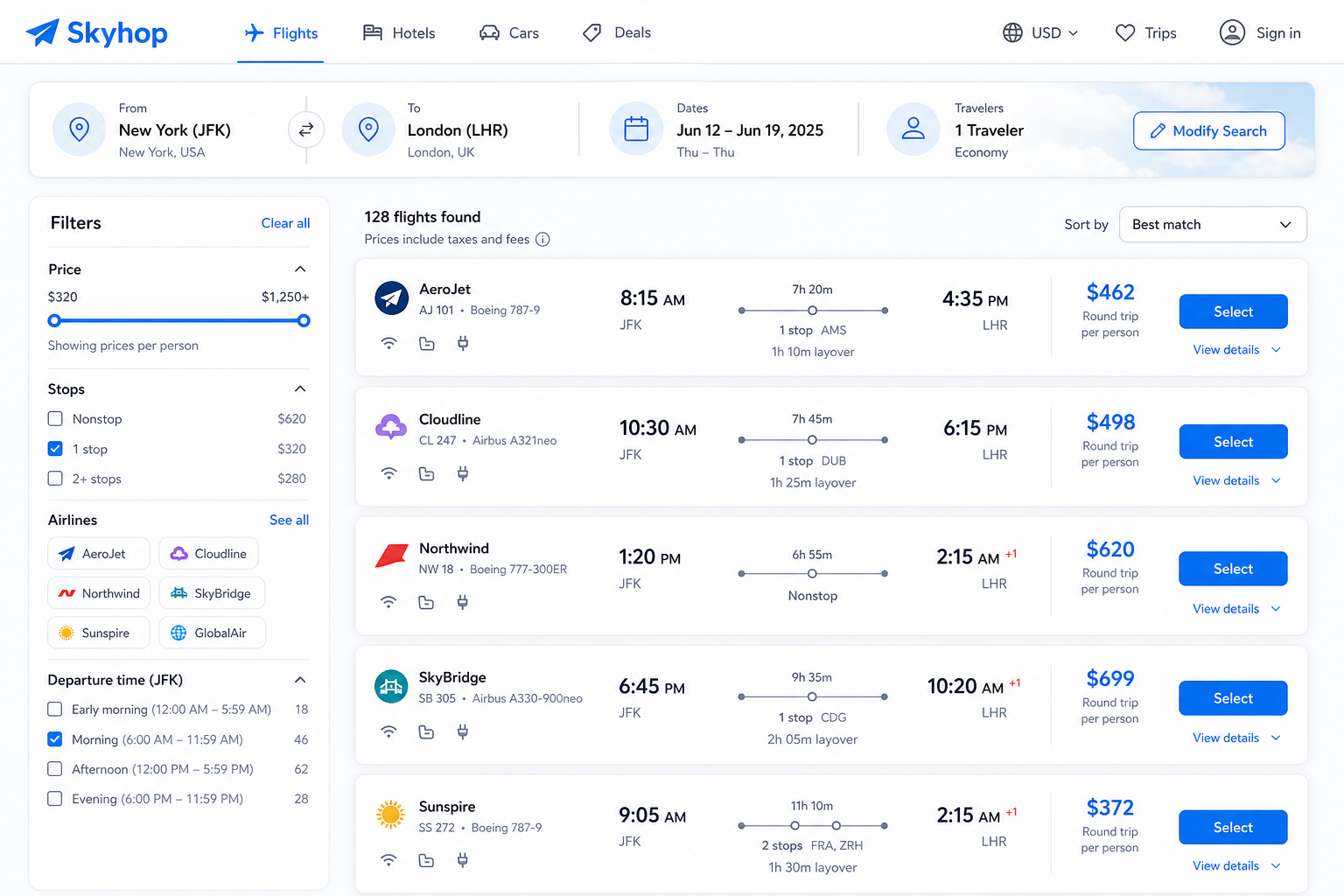Image resolution: width=1344 pixels, height=896 pixels.
Task: Open the Sort by Best match dropdown
Action: tap(1213, 225)
